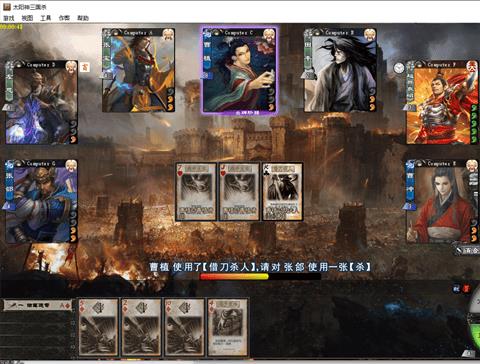The image size is (480, 364).
Task: Open the 工具 menu
Action: point(46,18)
